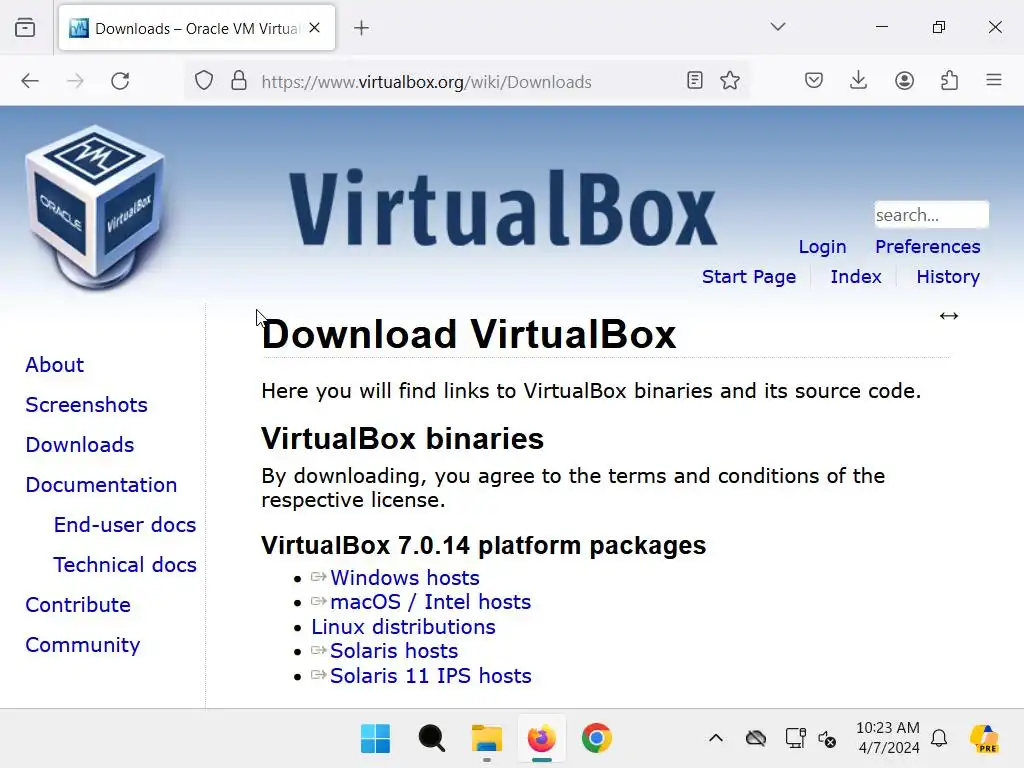Open Firefox View tab list icon
The image size is (1024, 768).
tap(25, 27)
